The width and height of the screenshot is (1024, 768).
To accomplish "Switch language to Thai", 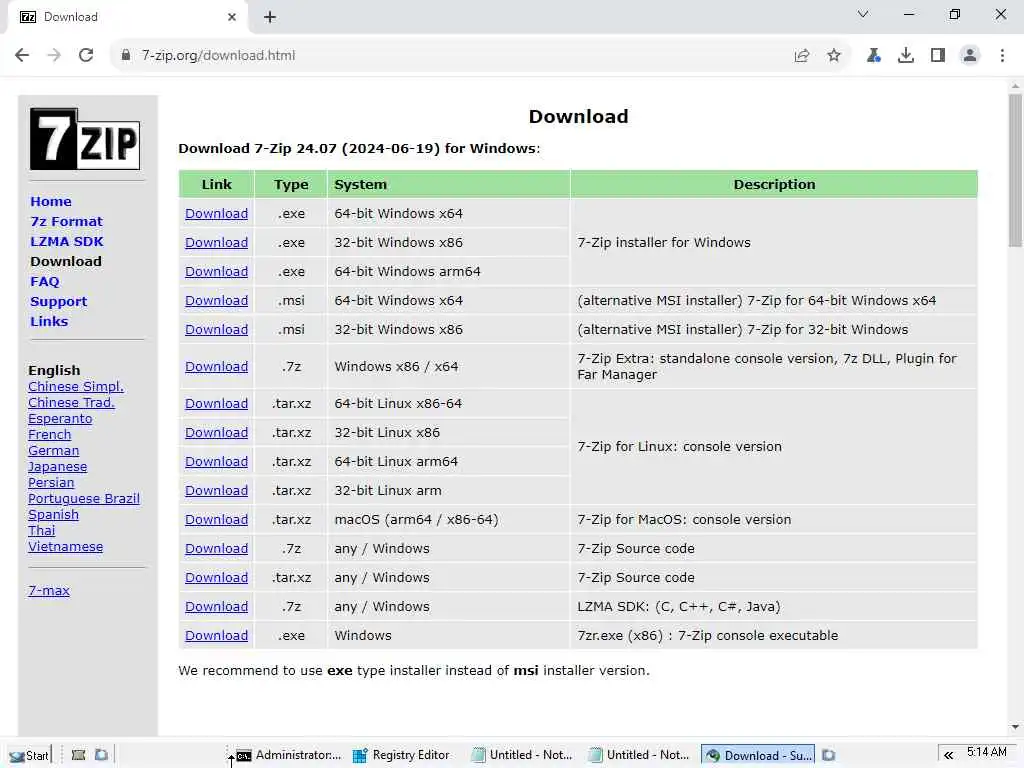I will [42, 531].
